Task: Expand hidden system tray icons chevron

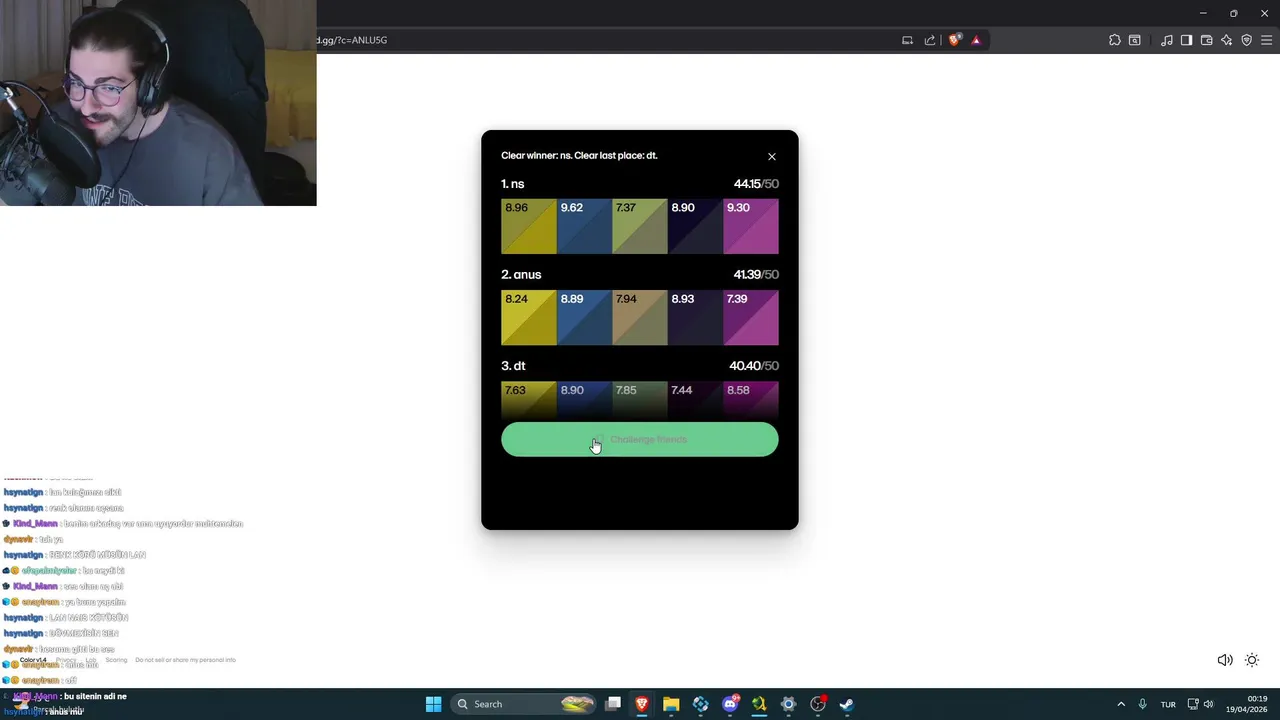Action: tap(1121, 704)
